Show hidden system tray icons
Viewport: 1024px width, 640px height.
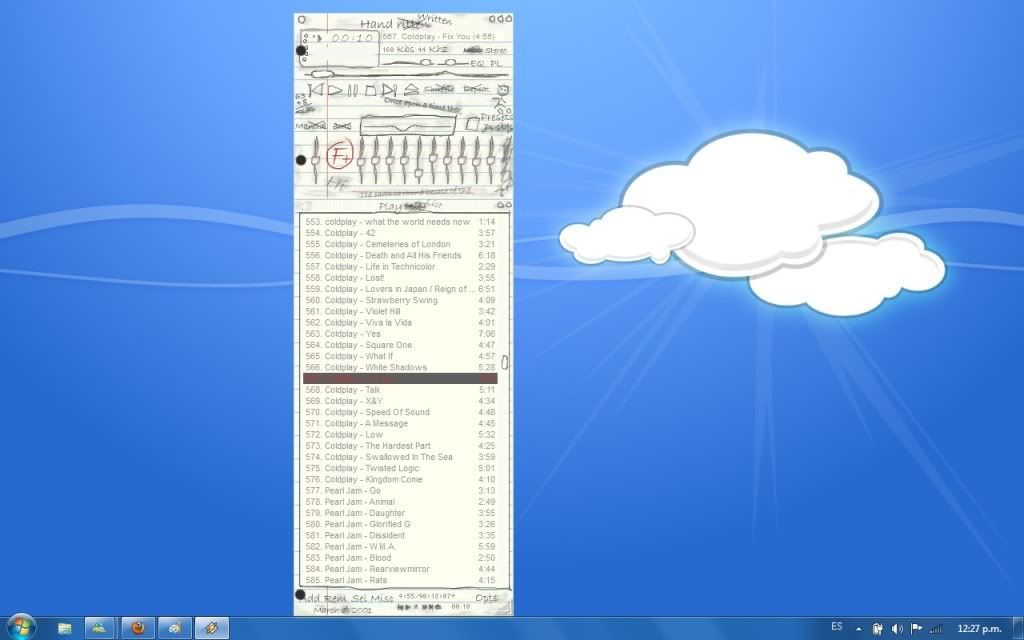point(859,629)
